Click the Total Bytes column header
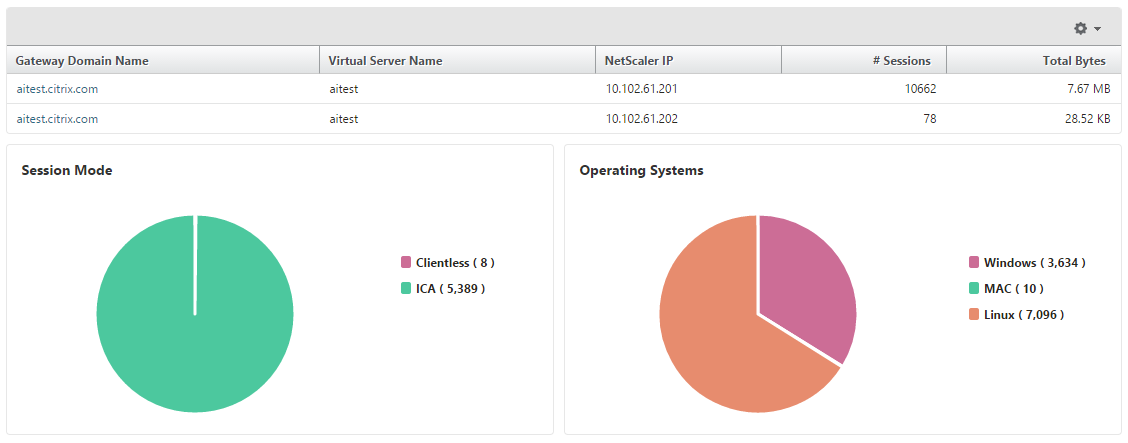The width and height of the screenshot is (1128, 443). click(x=1074, y=61)
